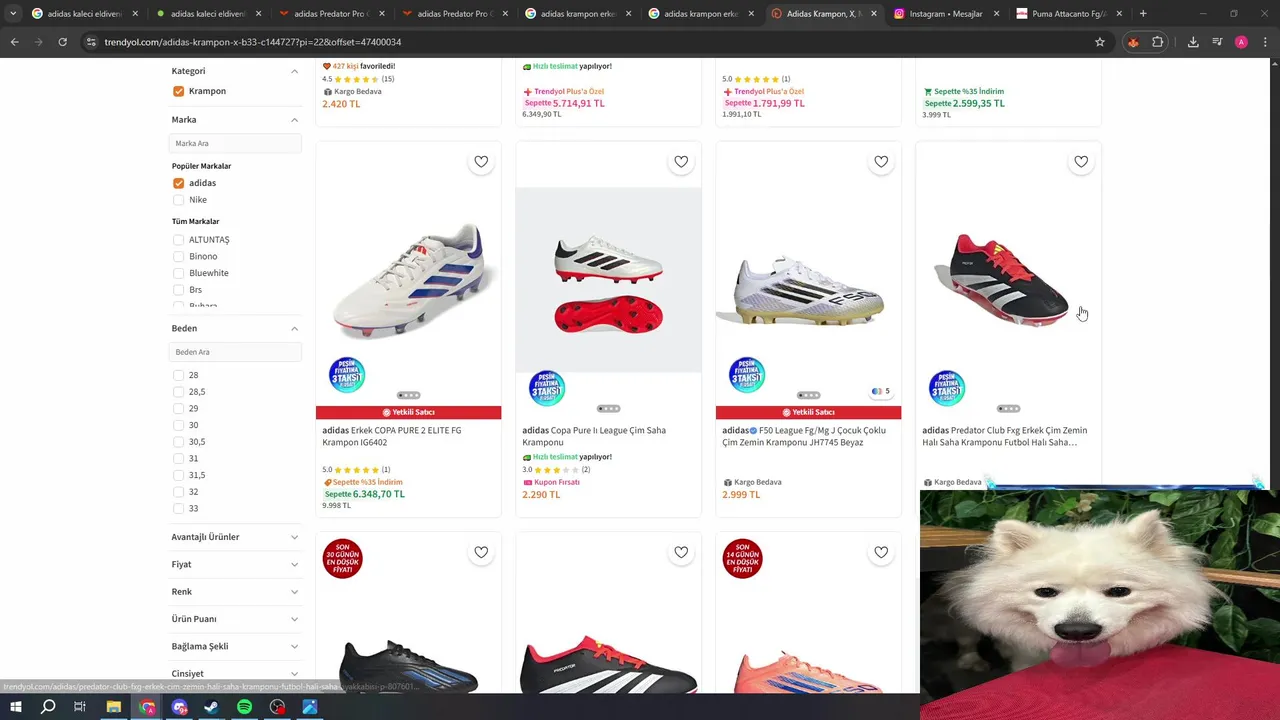The image size is (1280, 720).
Task: Open the red Copa Pure II cleat image
Action: [x=608, y=280]
